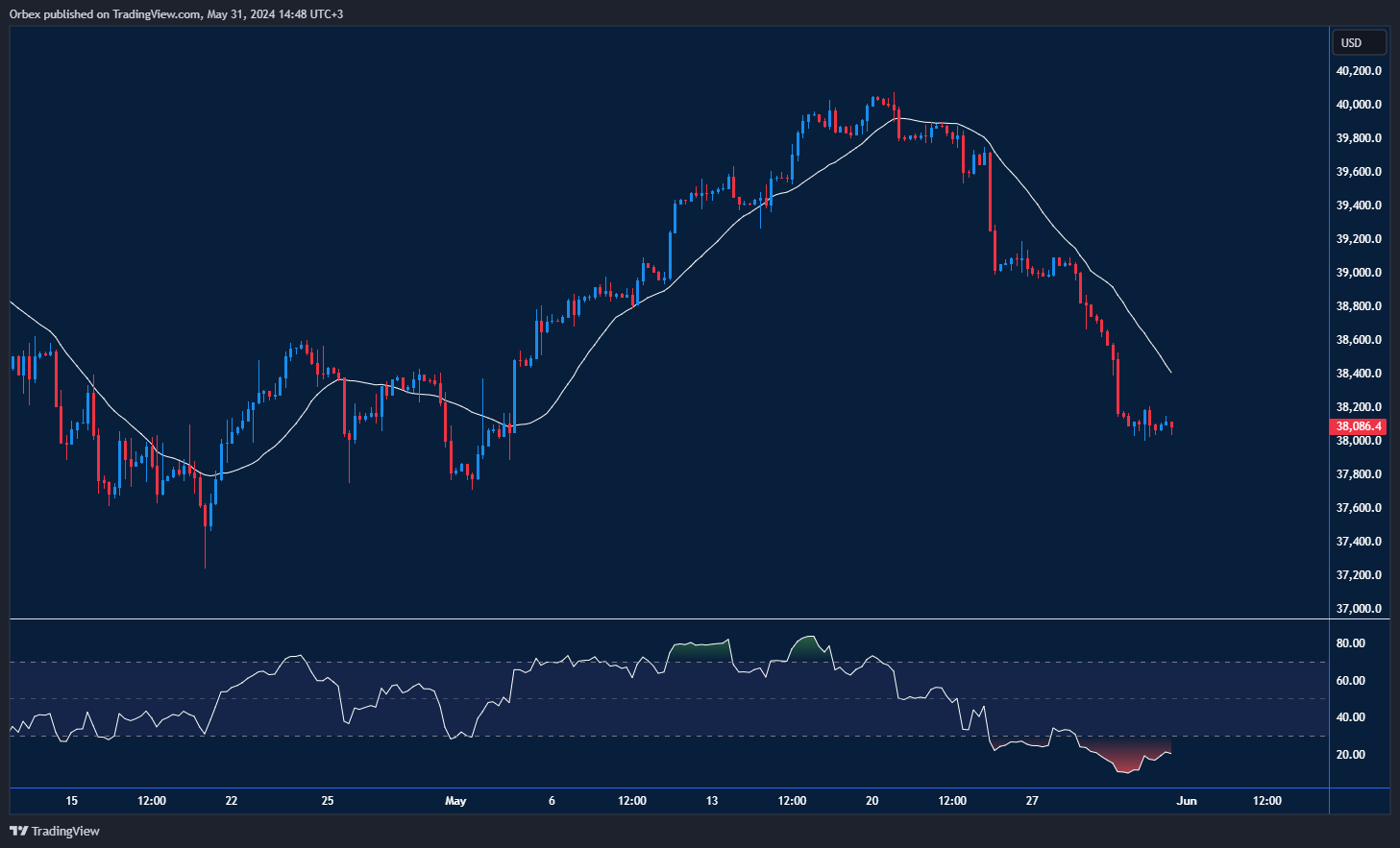Click the last candlestick on the chart

[1170, 425]
